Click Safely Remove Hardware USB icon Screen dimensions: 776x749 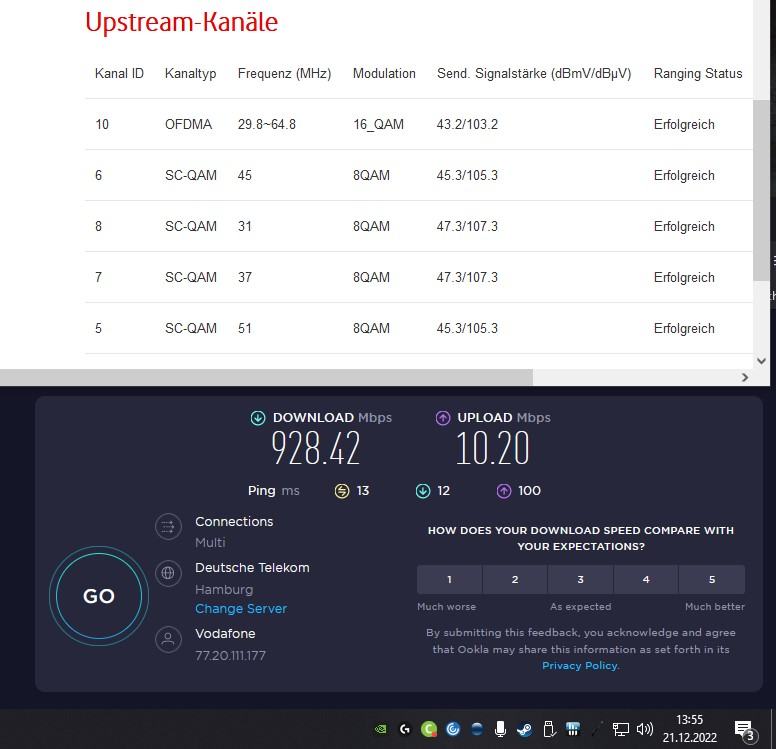pyautogui.click(x=548, y=729)
